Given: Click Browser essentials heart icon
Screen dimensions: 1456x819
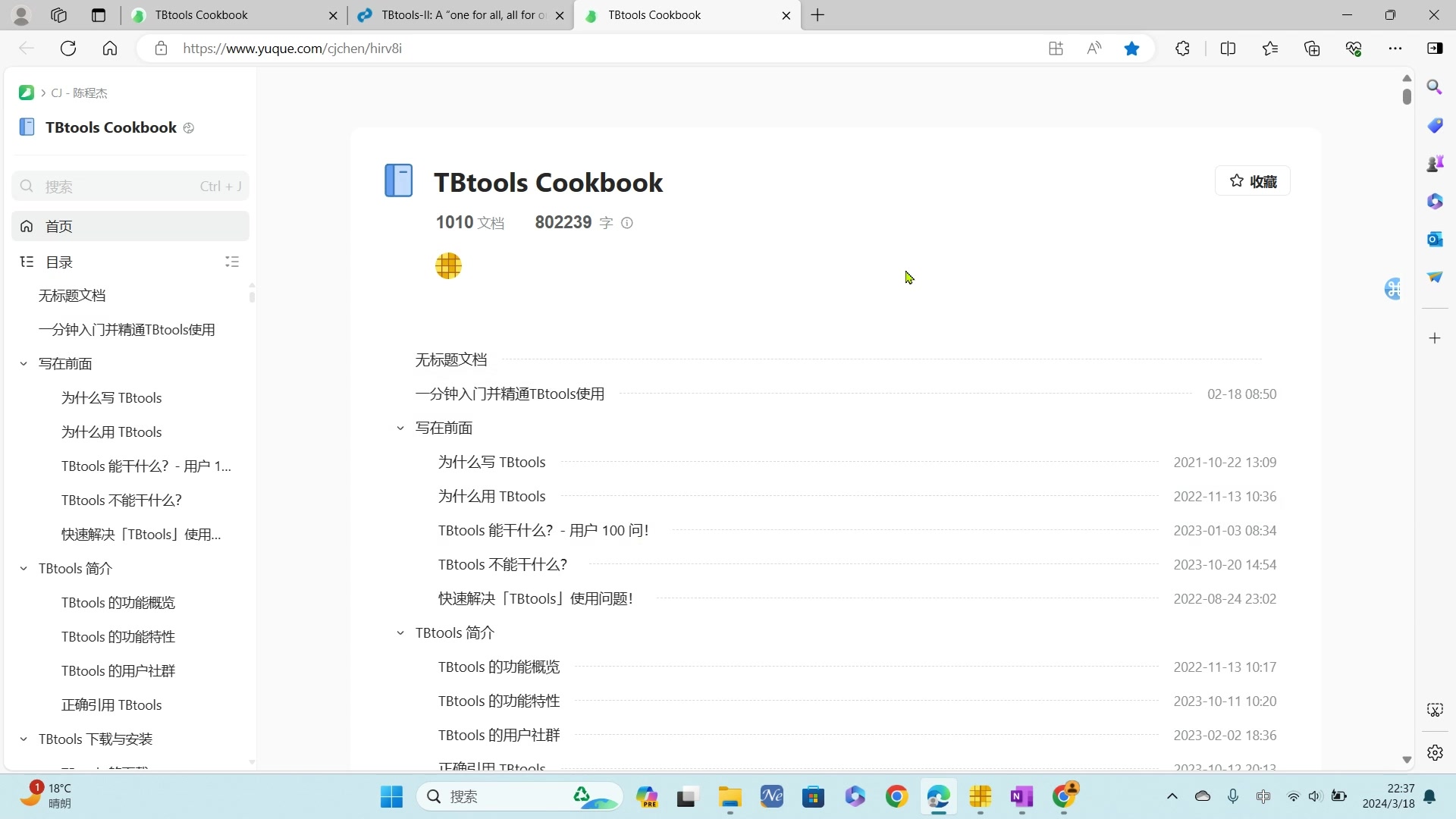Looking at the screenshot, I should 1354,49.
